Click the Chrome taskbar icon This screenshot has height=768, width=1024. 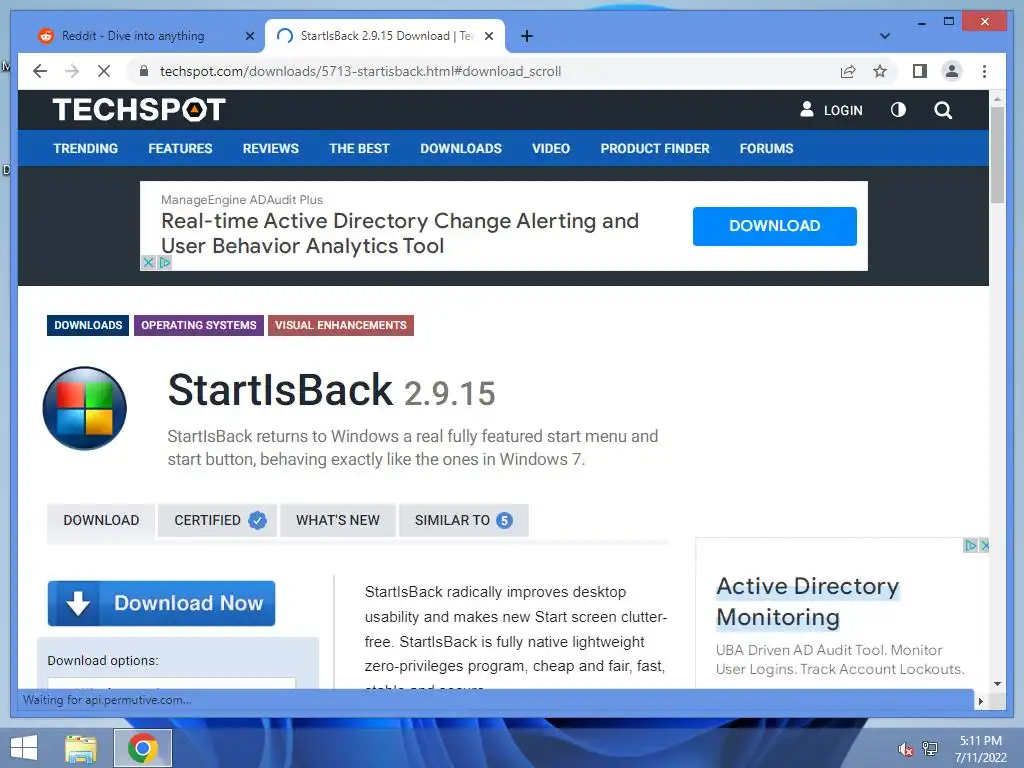point(143,748)
